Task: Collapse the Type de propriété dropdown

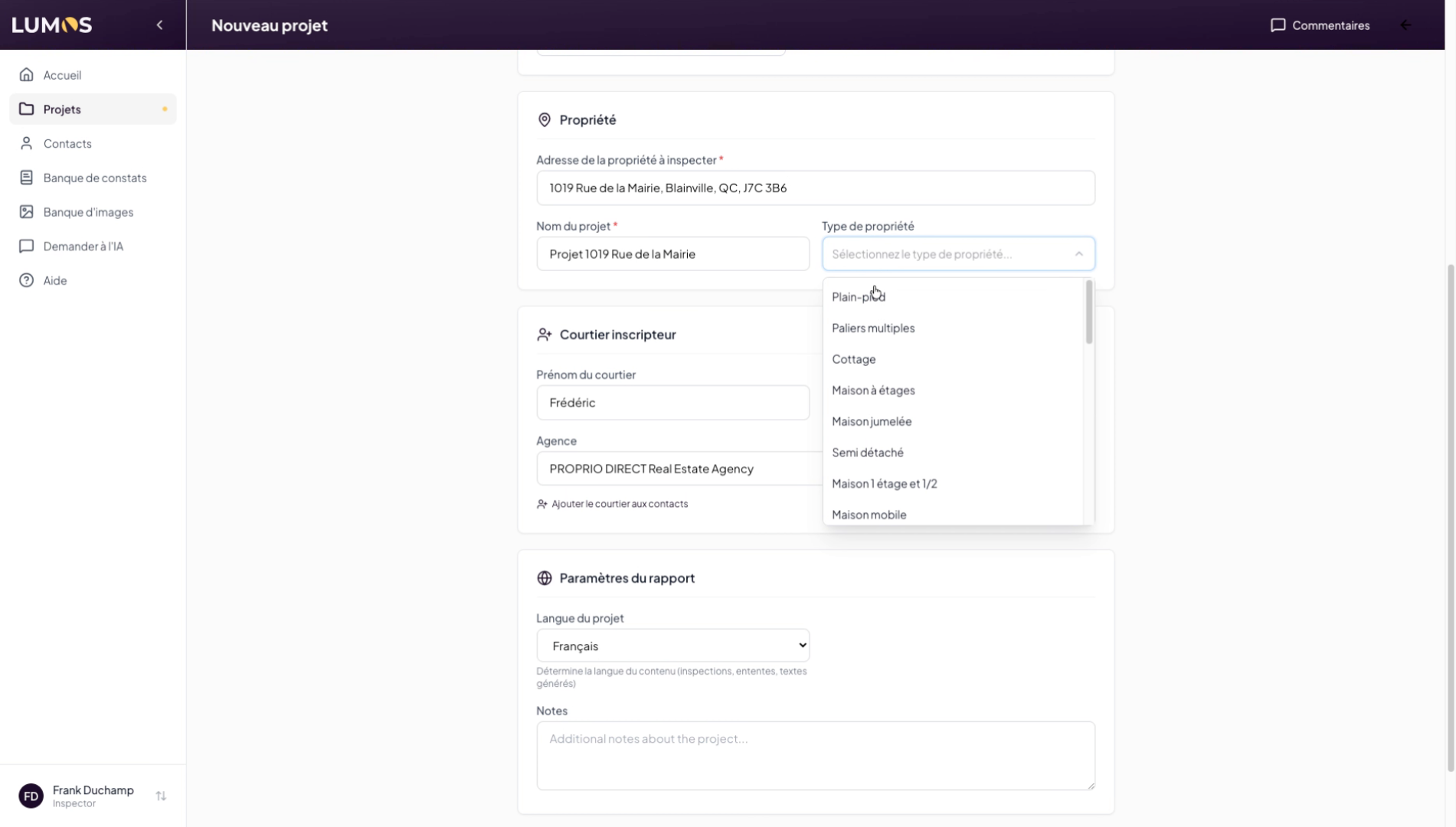Action: [x=1078, y=254]
